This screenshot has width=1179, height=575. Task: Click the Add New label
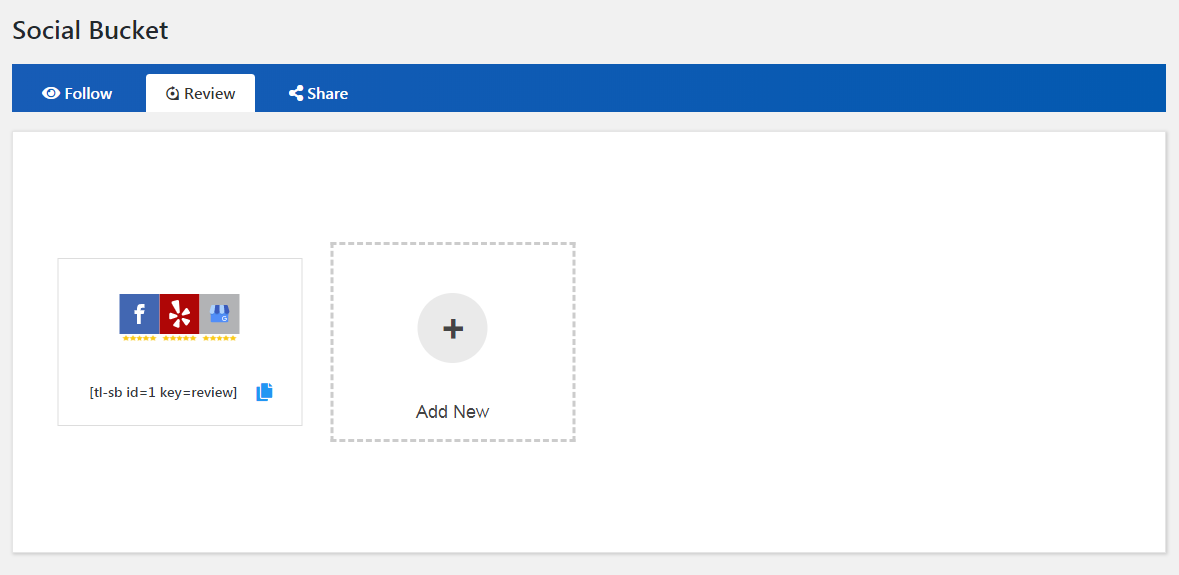coord(453,411)
